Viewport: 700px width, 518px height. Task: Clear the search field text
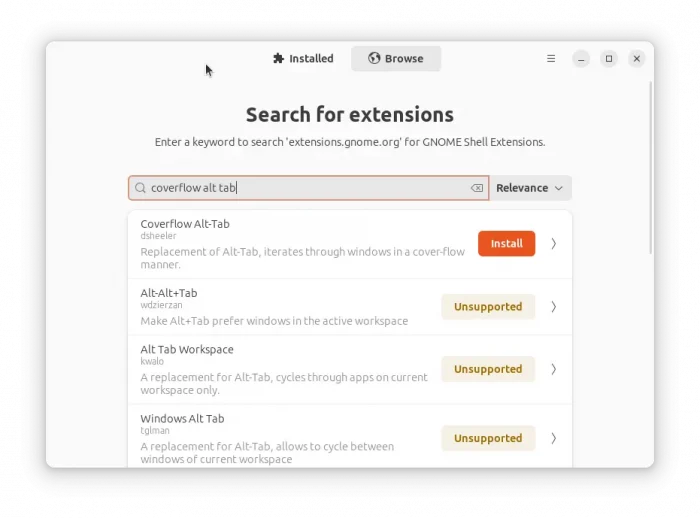(x=477, y=188)
